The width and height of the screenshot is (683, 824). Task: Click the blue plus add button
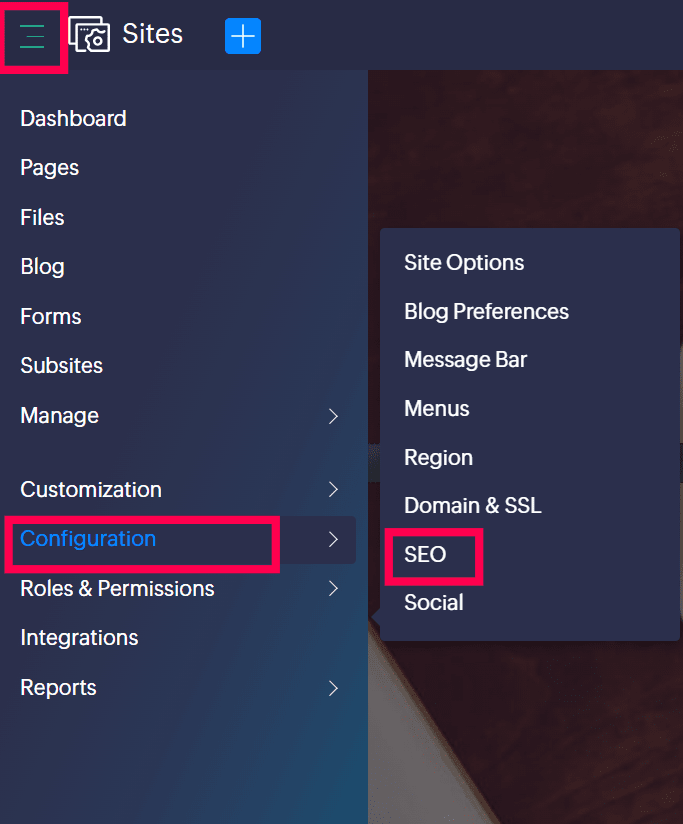243,36
